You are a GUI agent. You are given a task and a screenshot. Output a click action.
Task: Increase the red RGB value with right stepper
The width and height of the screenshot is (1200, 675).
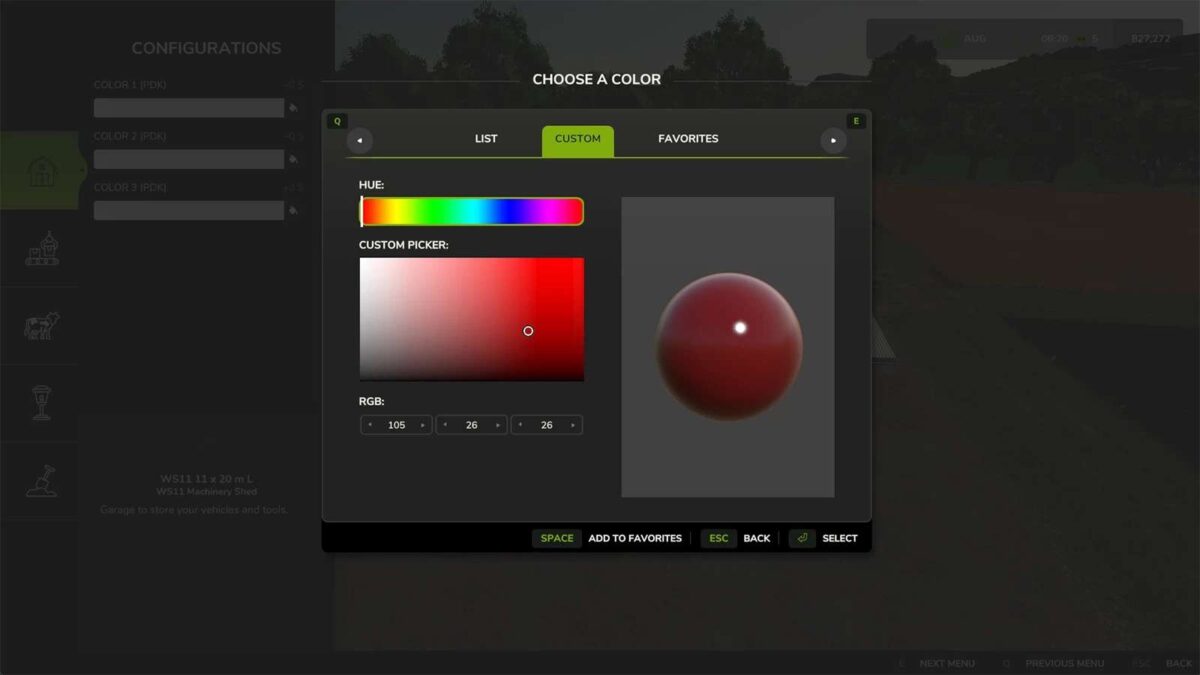[423, 424]
